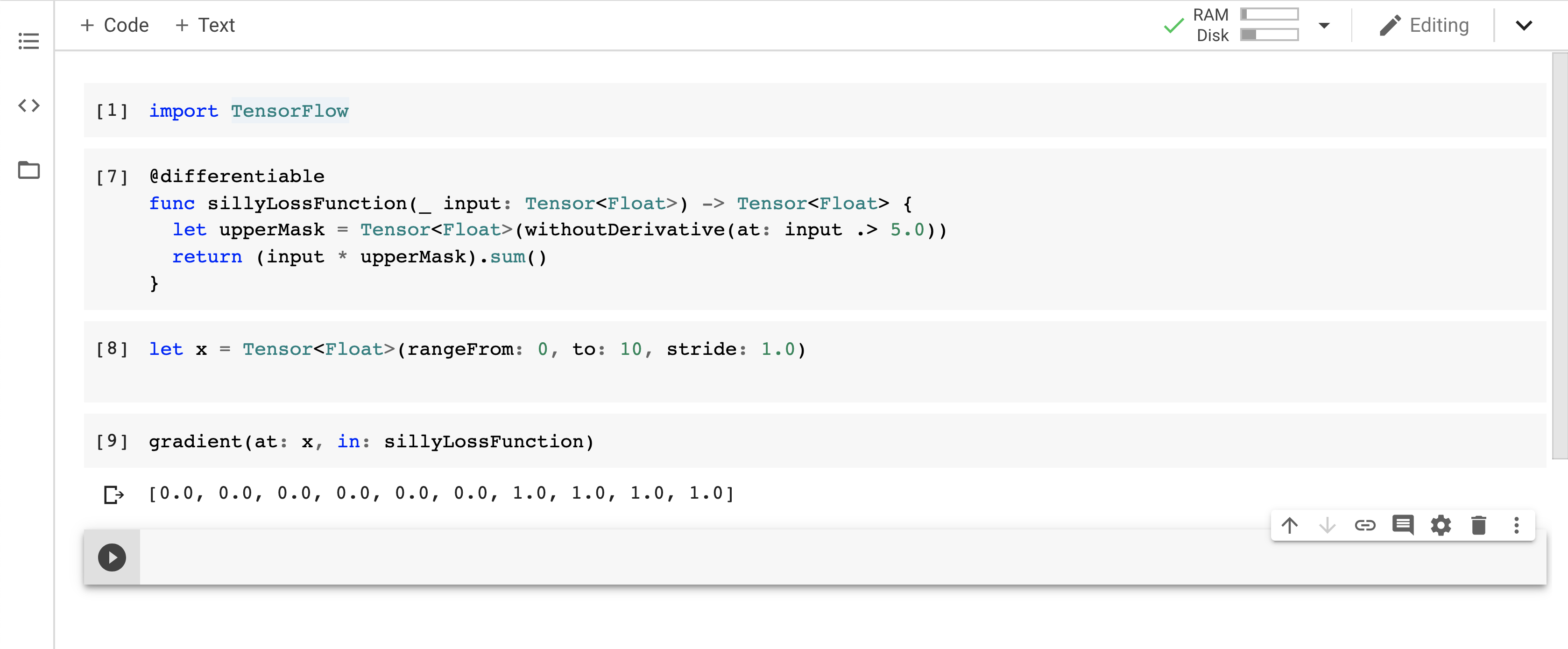Viewport: 1568px width, 649px height.
Task: Copy a link to the cell
Action: 1365,525
